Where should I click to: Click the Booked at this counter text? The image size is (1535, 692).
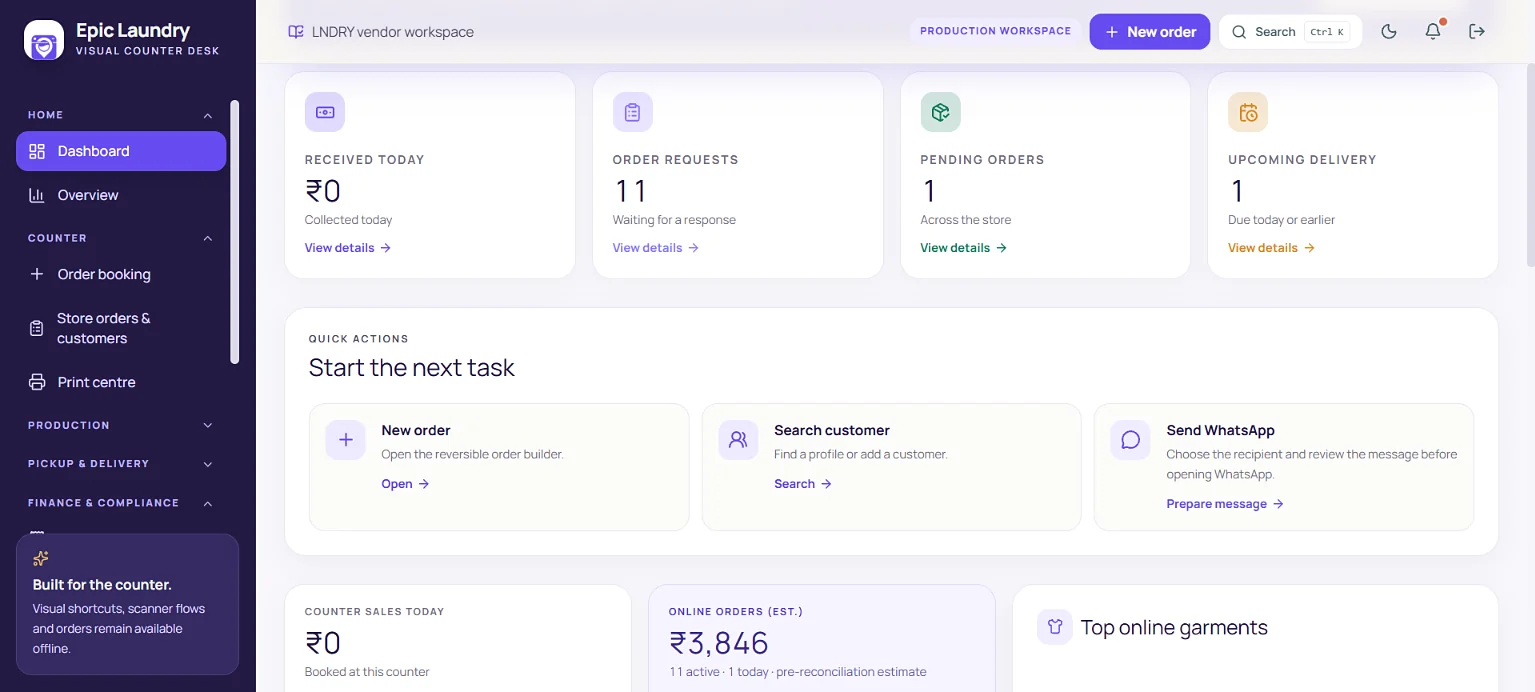tap(367, 672)
